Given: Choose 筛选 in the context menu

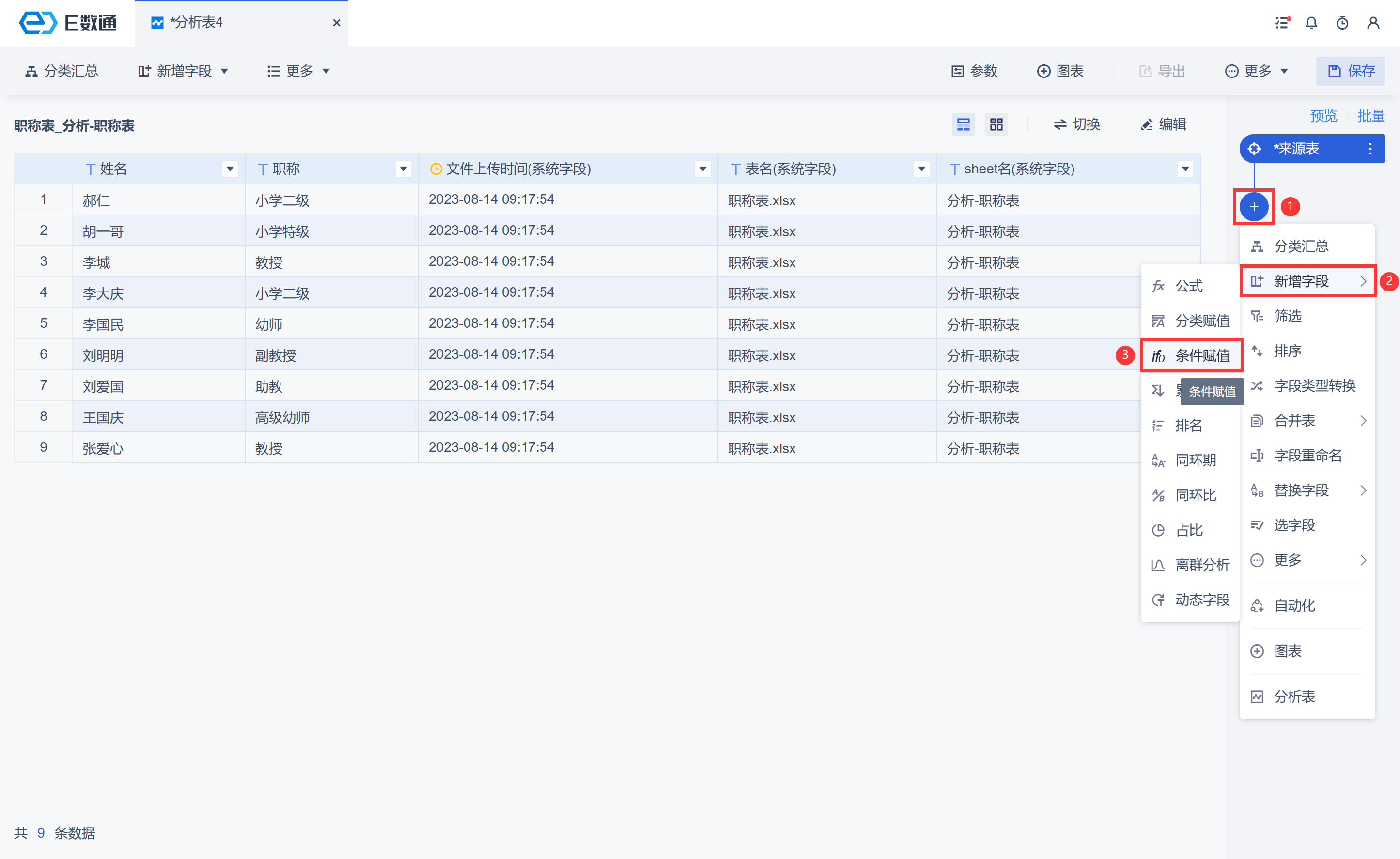Looking at the screenshot, I should (x=1287, y=316).
